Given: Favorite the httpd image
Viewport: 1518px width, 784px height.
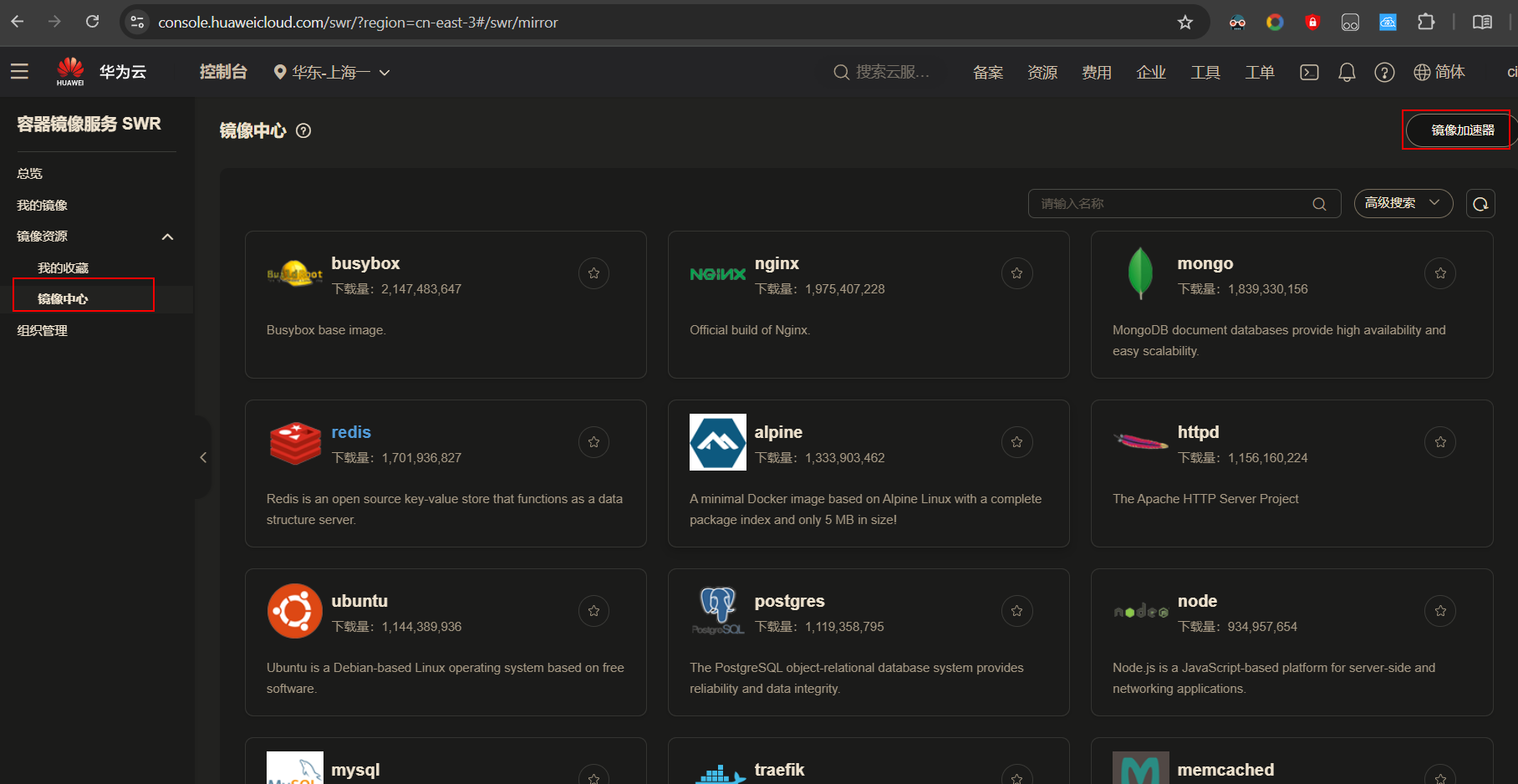Looking at the screenshot, I should 1440,442.
